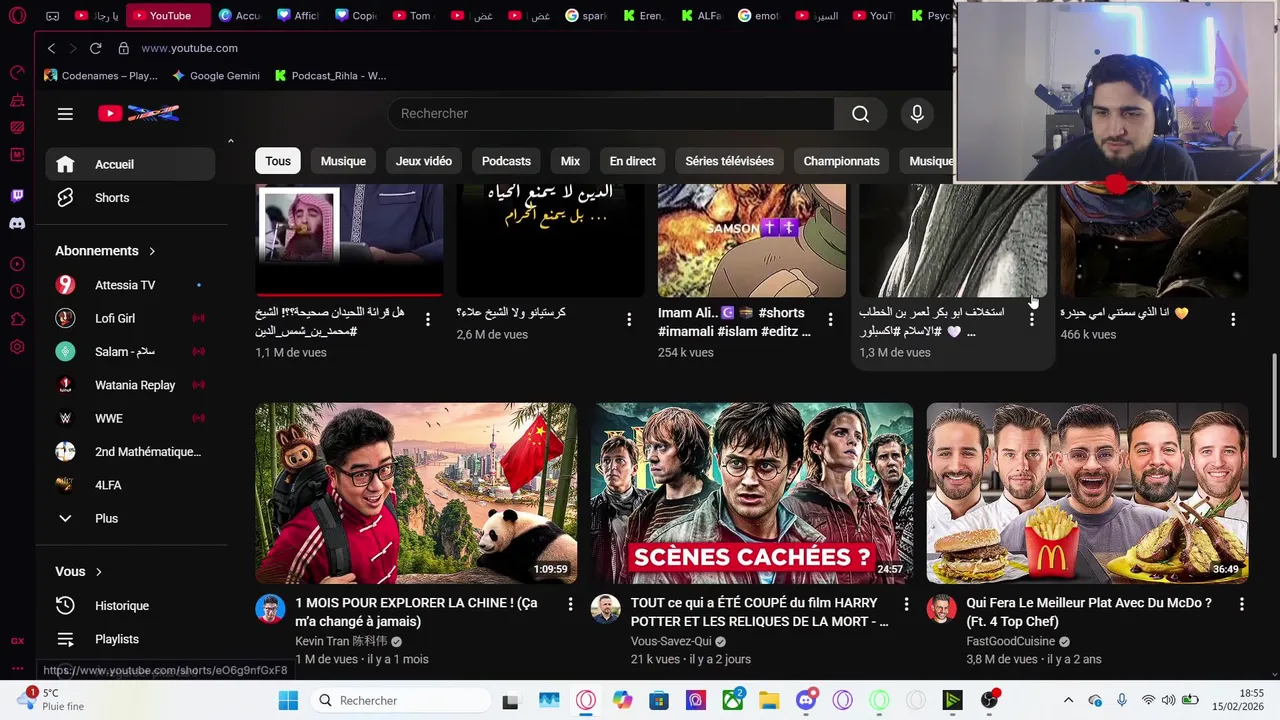Open GX Control speedometer in sidebar
The height and width of the screenshot is (720, 1280).
(17, 72)
